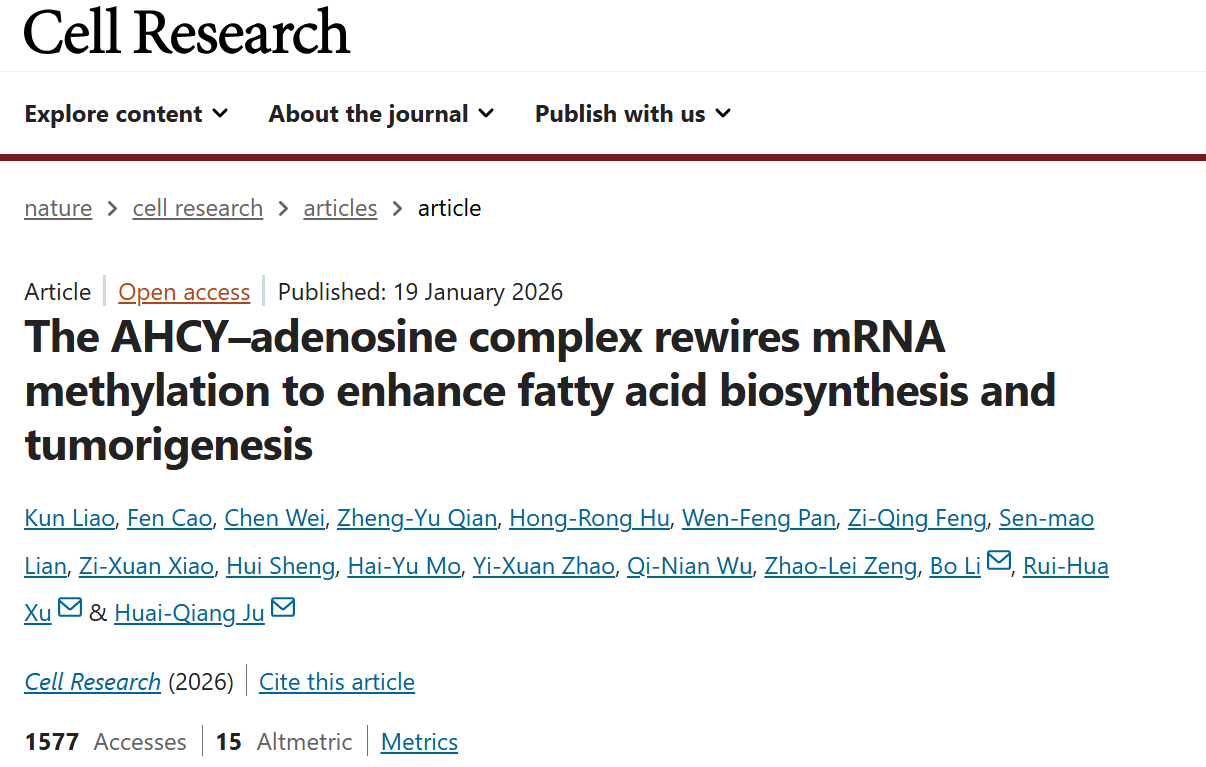Go to the nature breadcrumb link

tap(58, 208)
